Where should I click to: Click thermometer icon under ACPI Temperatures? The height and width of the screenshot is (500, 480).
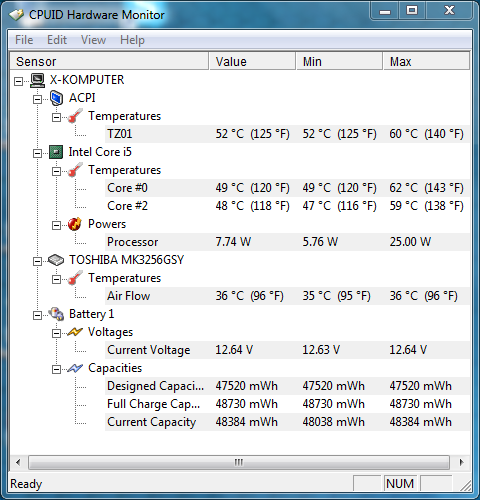coord(75,116)
